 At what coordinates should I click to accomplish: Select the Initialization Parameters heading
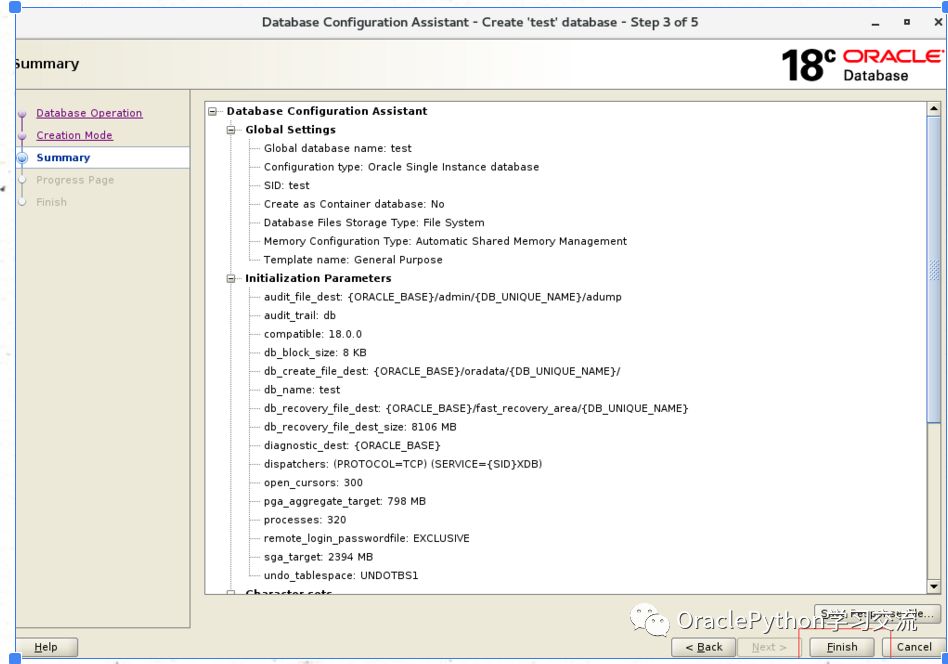tap(318, 279)
